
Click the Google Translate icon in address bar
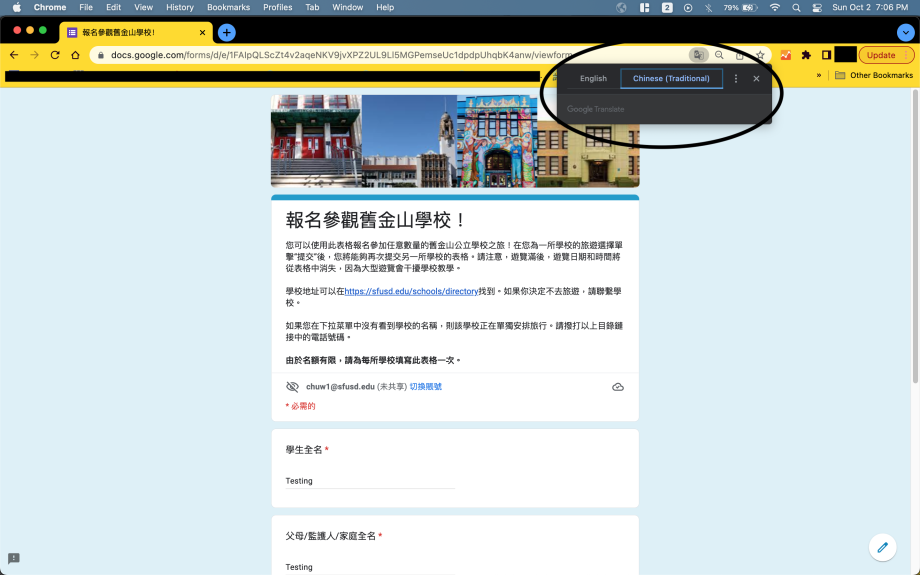(697, 55)
